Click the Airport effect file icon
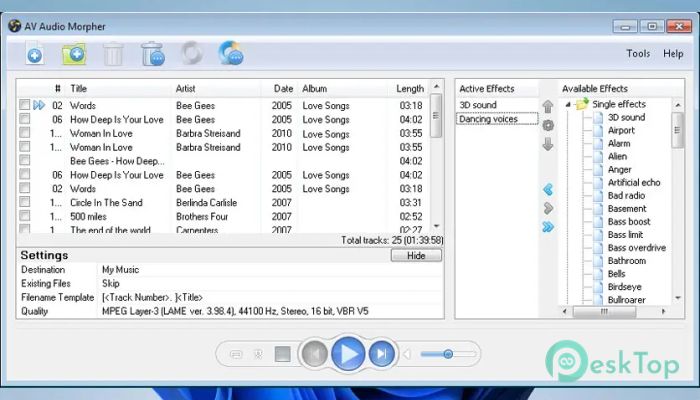The image size is (700, 400). pos(598,130)
